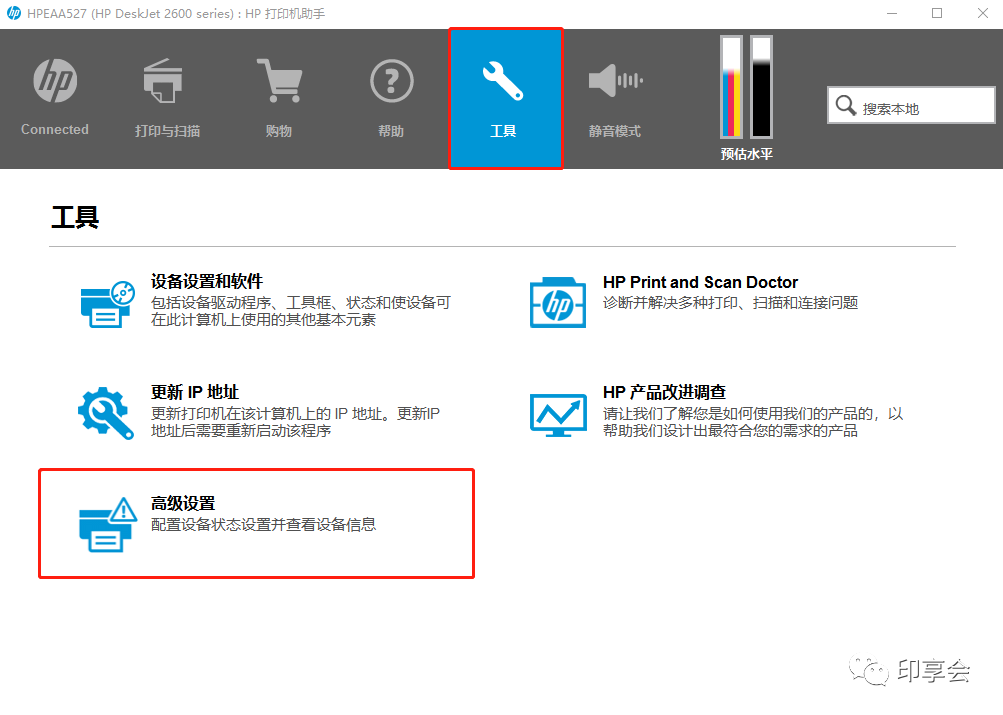1003x715 pixels.
Task: Click the Connected label under HP logo
Action: [x=55, y=129]
